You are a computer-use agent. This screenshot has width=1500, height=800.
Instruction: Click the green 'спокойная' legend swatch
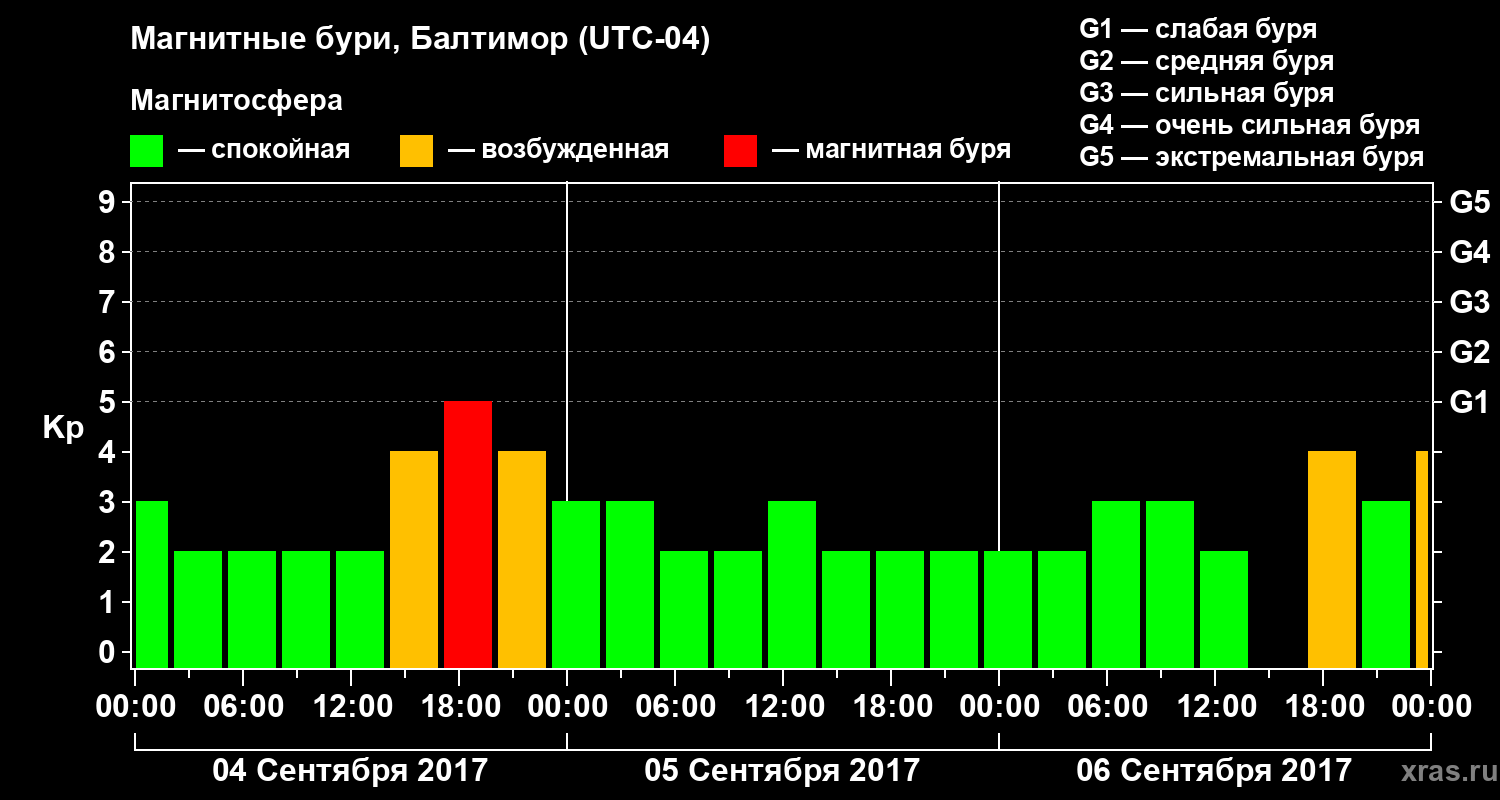pyautogui.click(x=146, y=151)
